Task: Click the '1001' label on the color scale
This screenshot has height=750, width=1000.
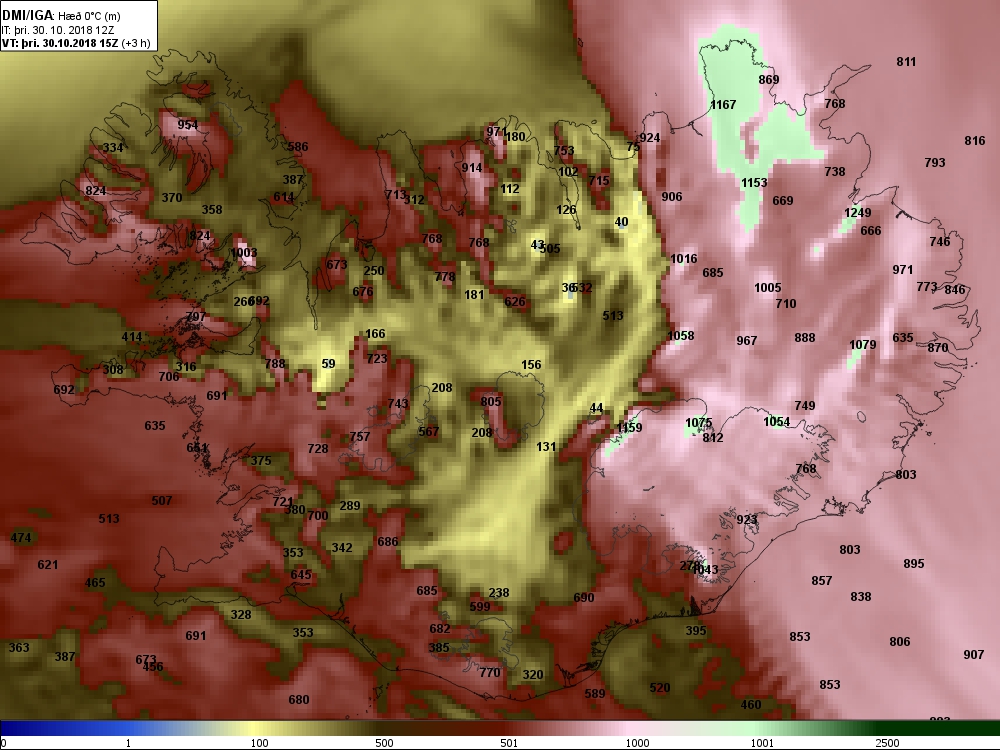Action: (x=762, y=743)
